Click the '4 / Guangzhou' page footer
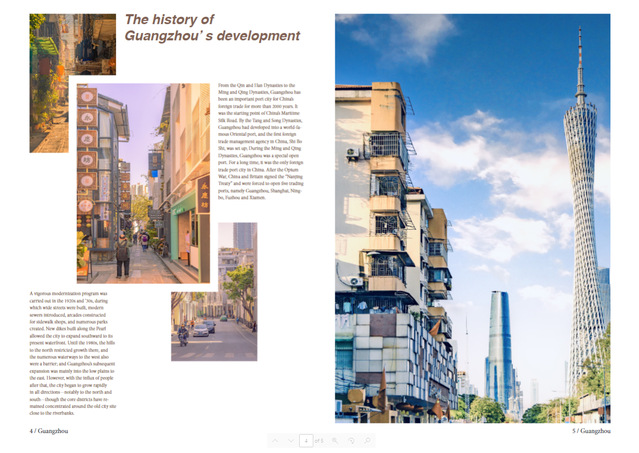This screenshot has width=639, height=453. [x=49, y=431]
